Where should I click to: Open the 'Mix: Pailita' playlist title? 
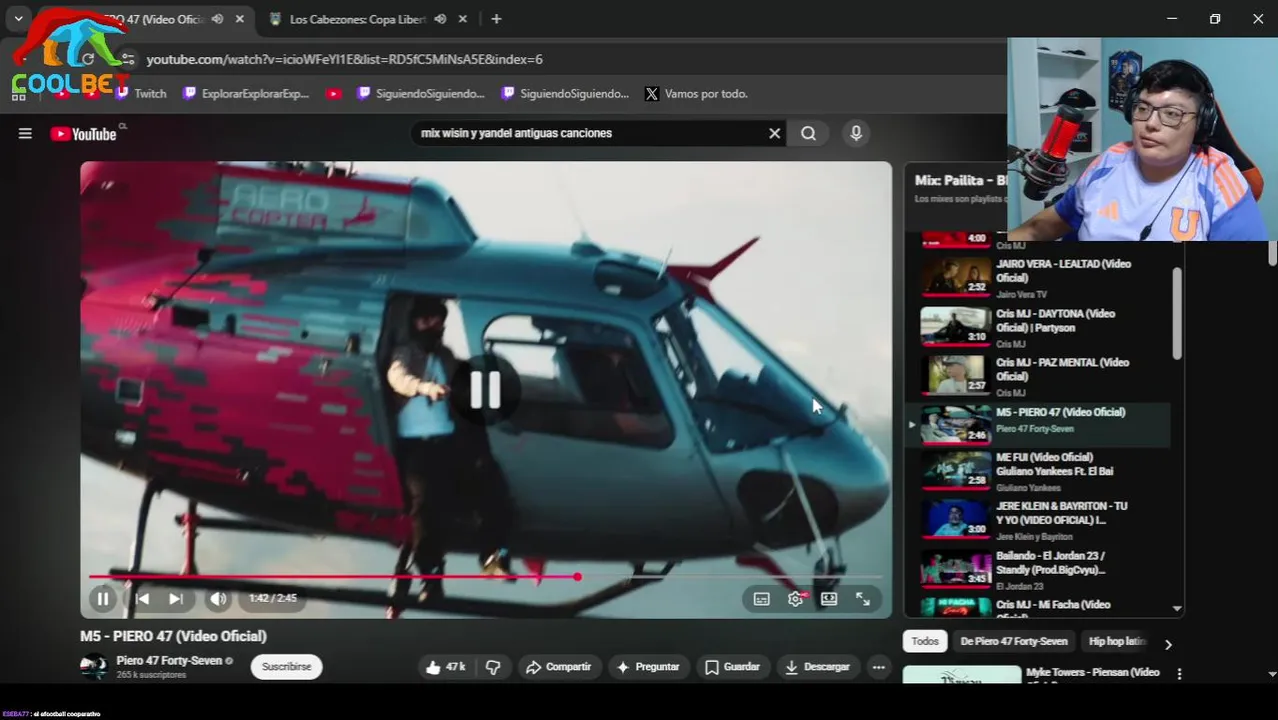pos(960,180)
